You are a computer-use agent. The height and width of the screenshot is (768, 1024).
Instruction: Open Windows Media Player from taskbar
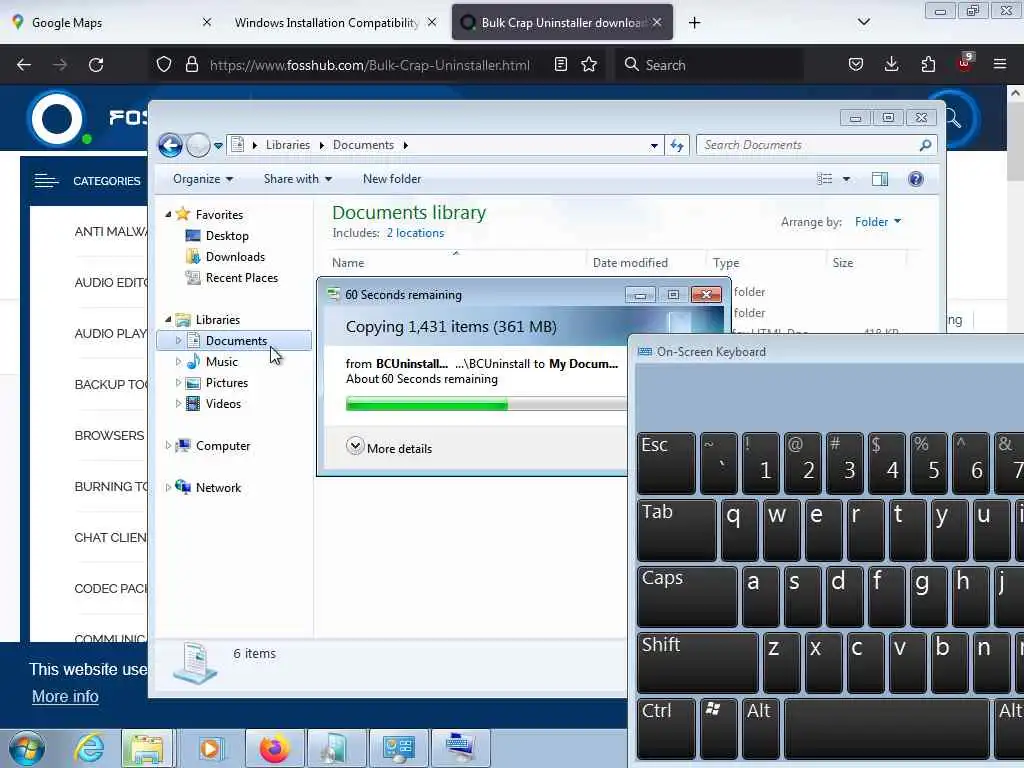210,748
